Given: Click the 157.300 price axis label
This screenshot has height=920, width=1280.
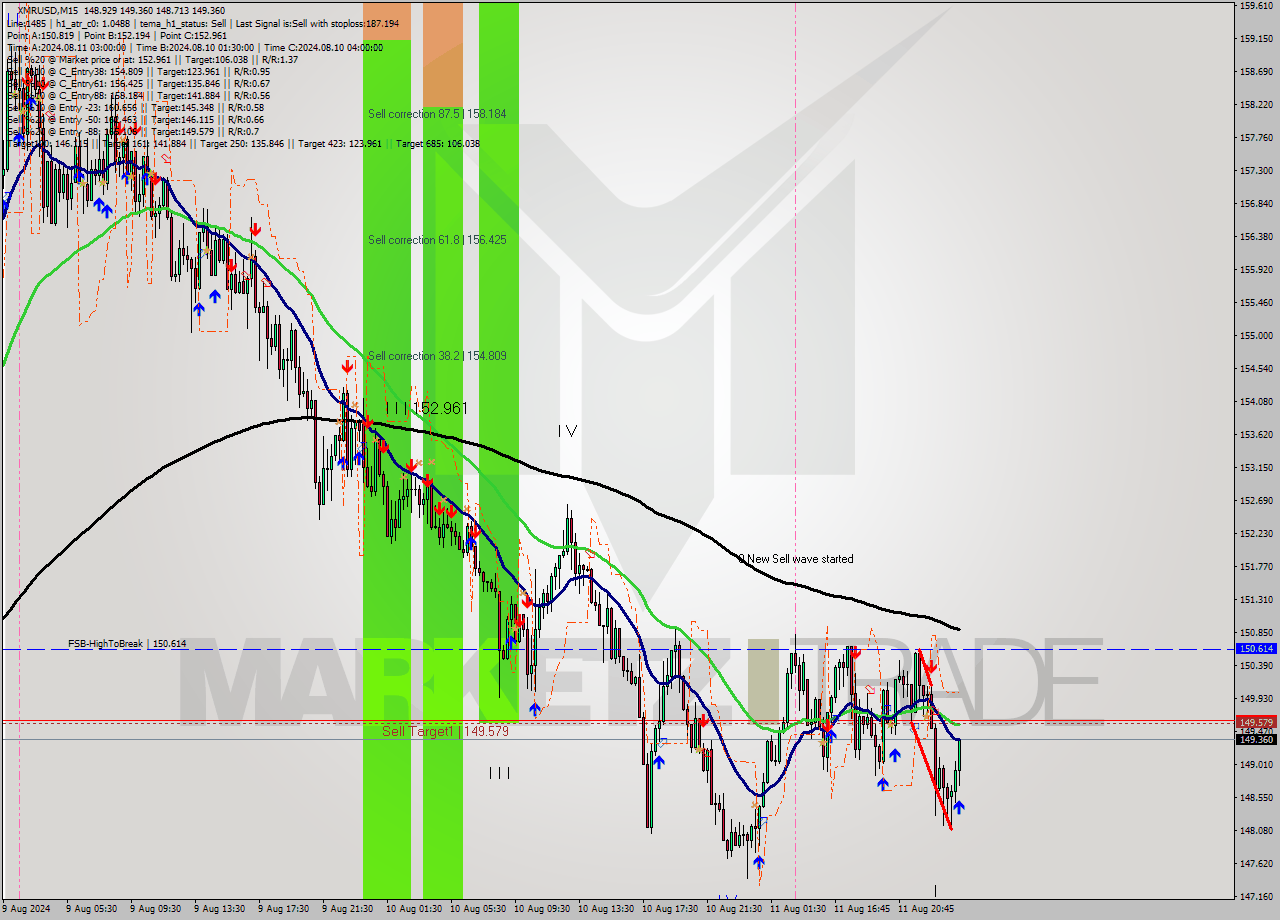Looking at the screenshot, I should tap(1256, 170).
